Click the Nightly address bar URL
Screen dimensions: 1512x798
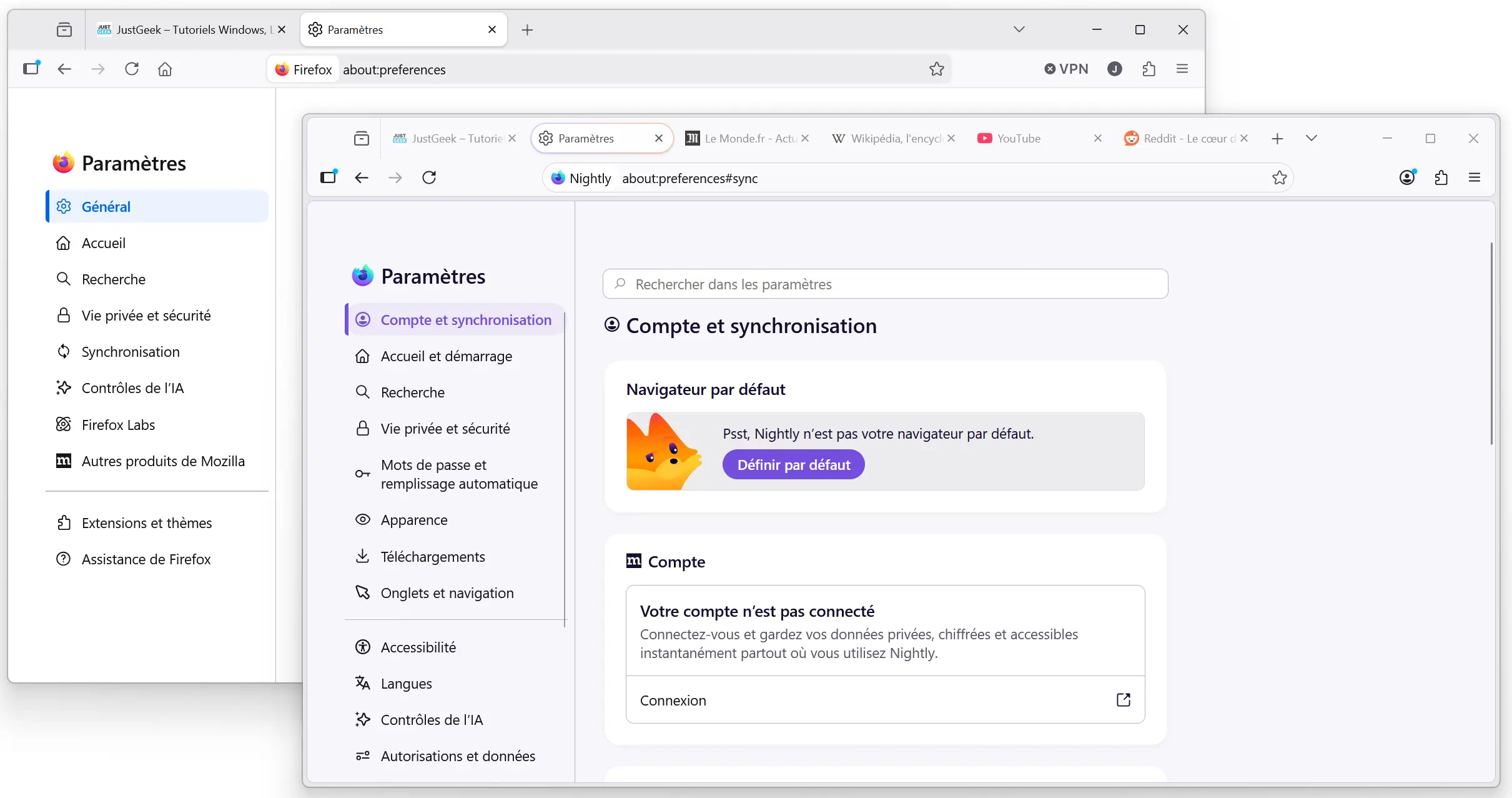tap(689, 178)
